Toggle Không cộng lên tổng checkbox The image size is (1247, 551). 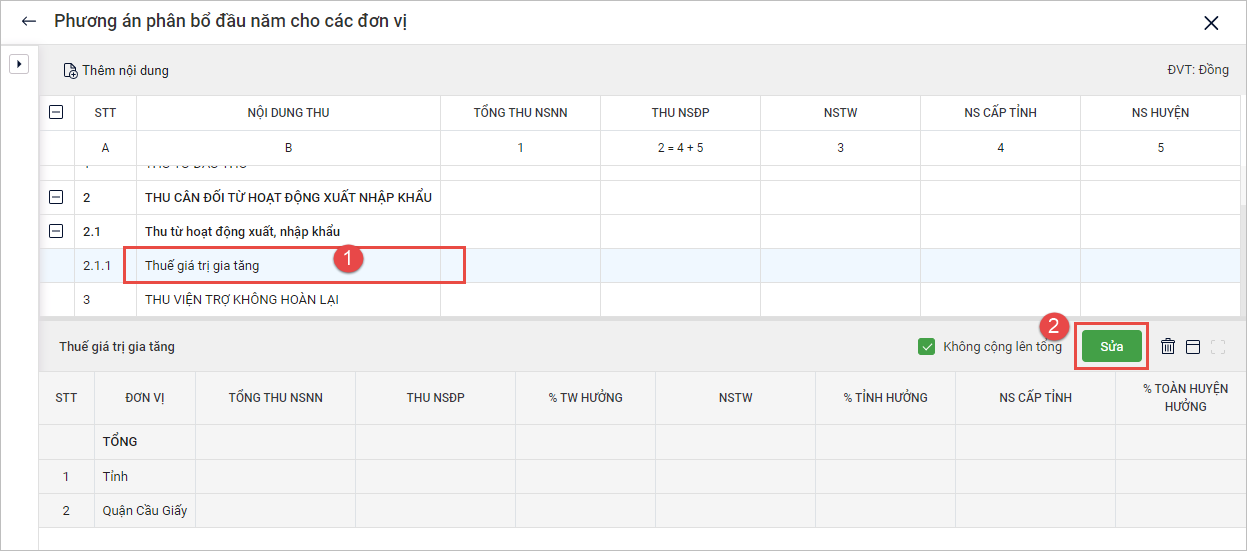926,347
